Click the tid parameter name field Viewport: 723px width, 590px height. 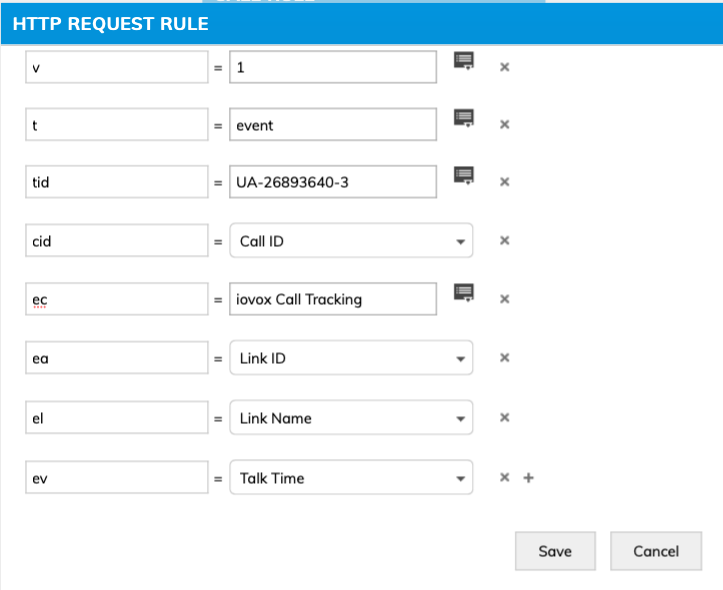(116, 183)
